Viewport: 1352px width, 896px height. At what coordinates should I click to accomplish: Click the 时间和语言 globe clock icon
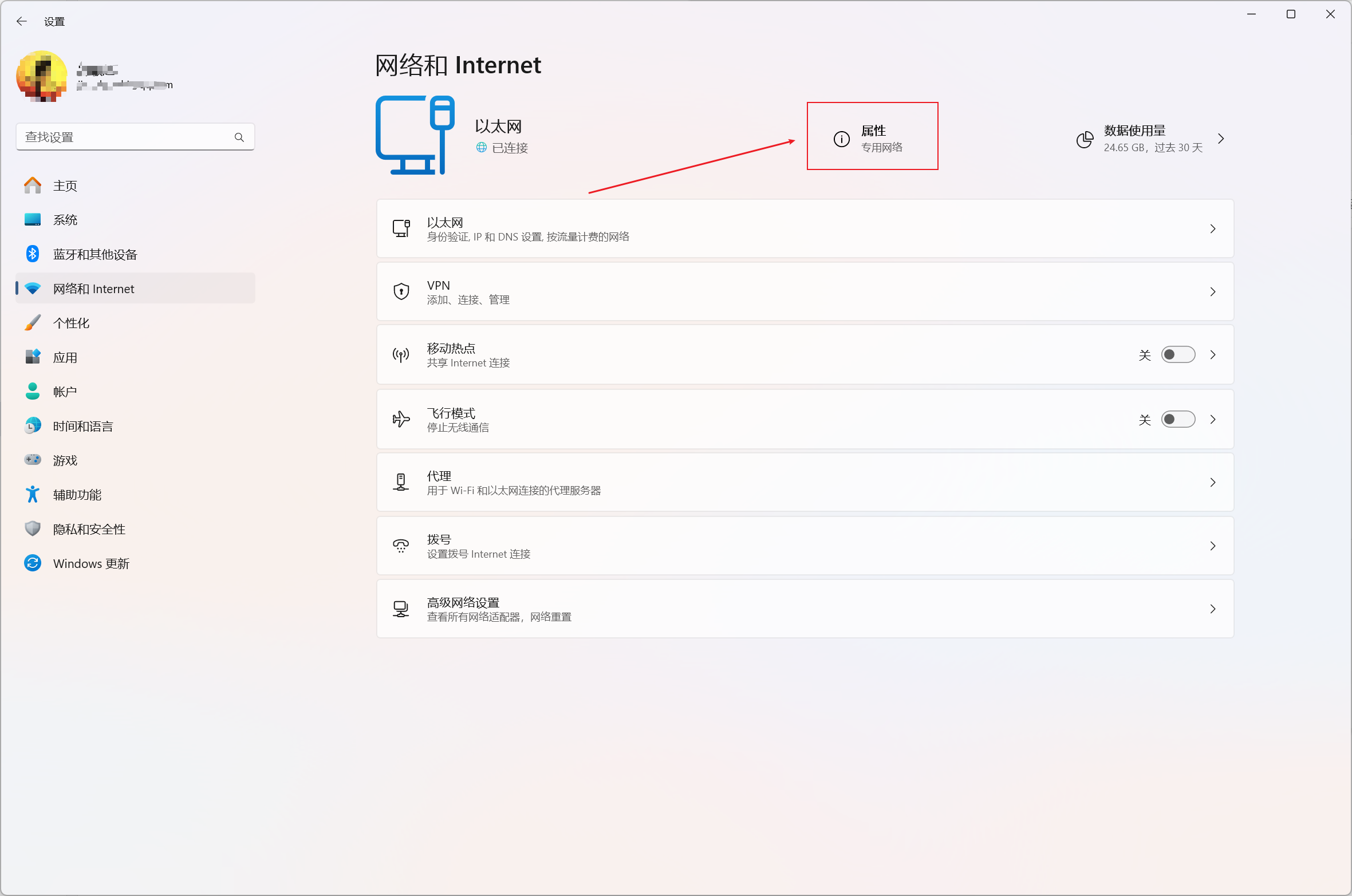(x=33, y=425)
